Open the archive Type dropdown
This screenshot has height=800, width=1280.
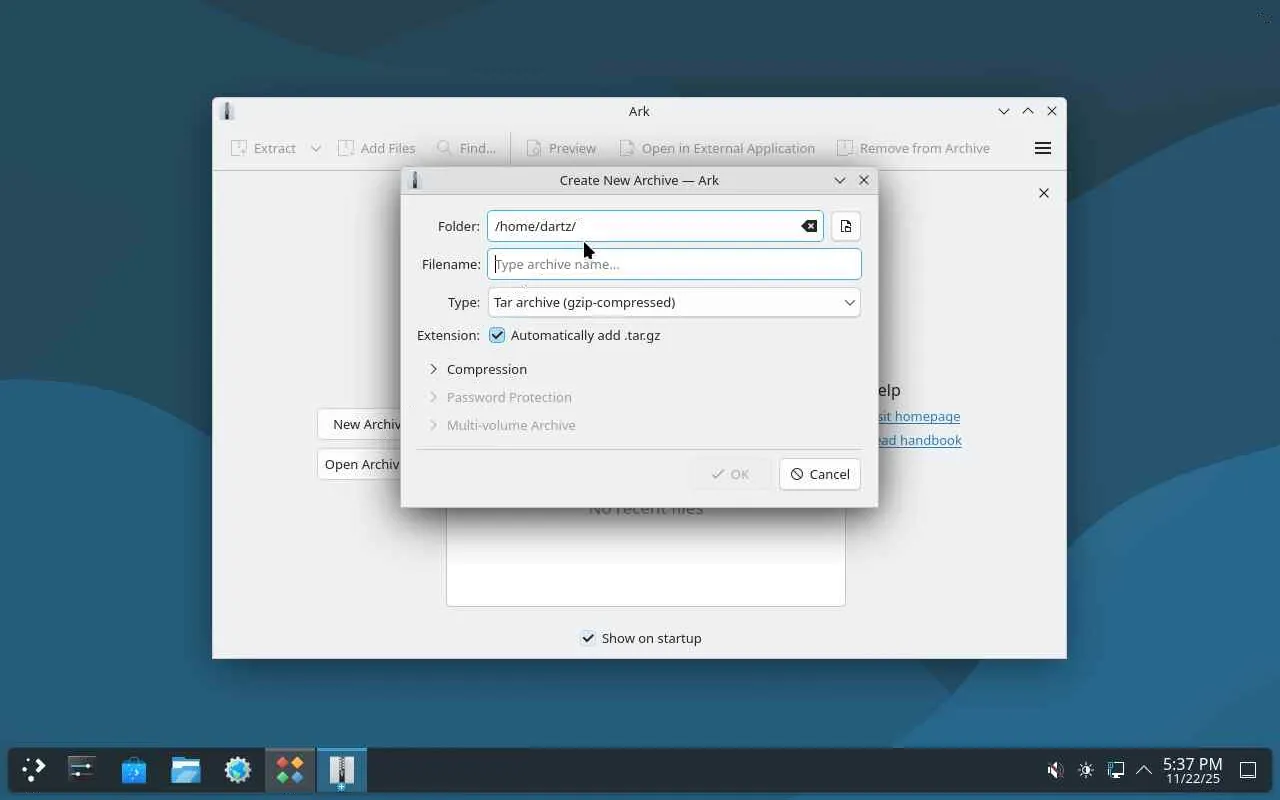pos(674,302)
